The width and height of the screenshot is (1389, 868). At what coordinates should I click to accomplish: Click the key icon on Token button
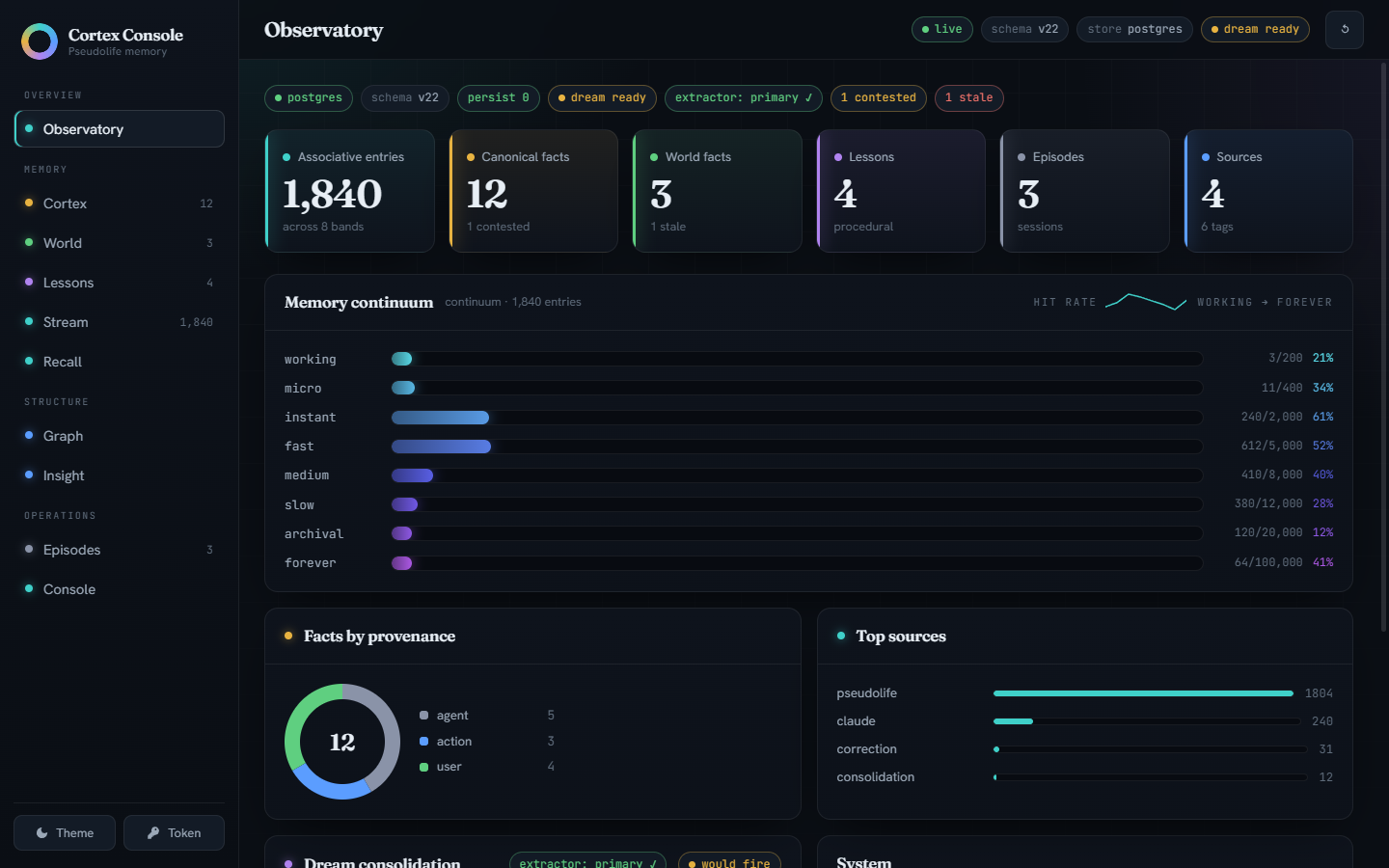click(153, 833)
